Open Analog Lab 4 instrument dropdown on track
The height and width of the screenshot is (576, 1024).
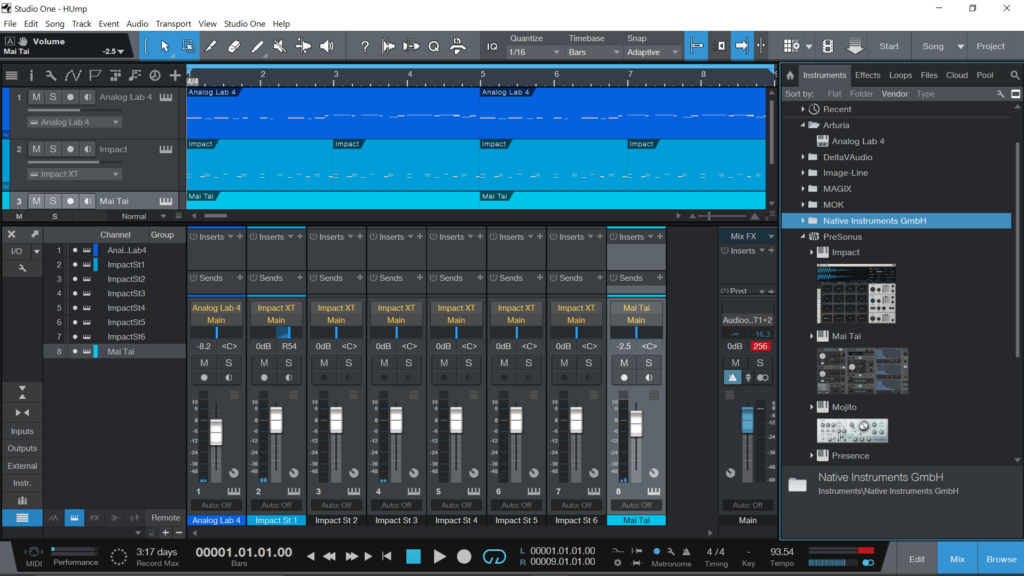(x=74, y=122)
